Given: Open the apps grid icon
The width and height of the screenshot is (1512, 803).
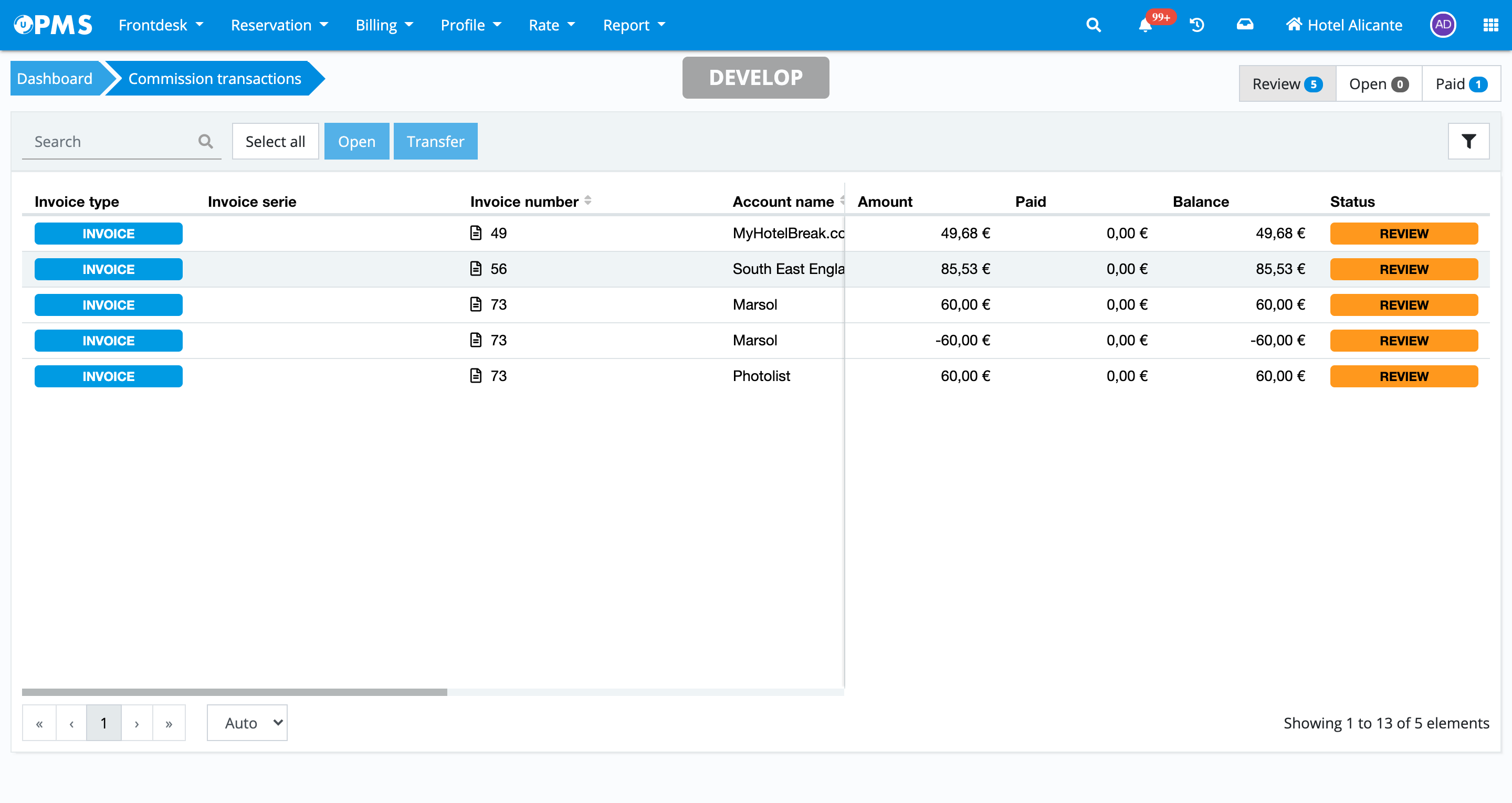Looking at the screenshot, I should click(1490, 25).
